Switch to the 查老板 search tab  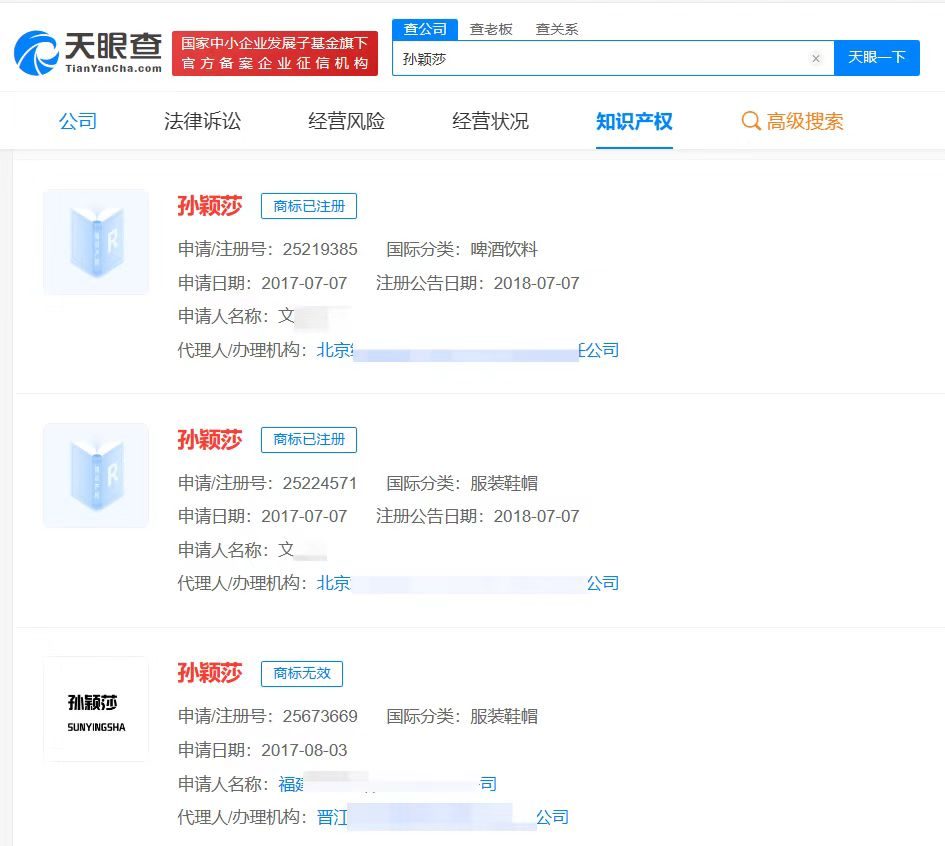click(494, 28)
